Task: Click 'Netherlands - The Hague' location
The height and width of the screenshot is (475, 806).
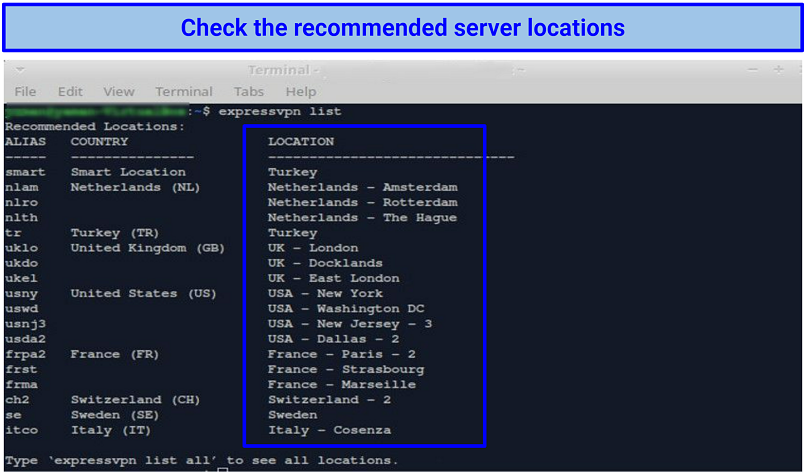Action: click(362, 217)
